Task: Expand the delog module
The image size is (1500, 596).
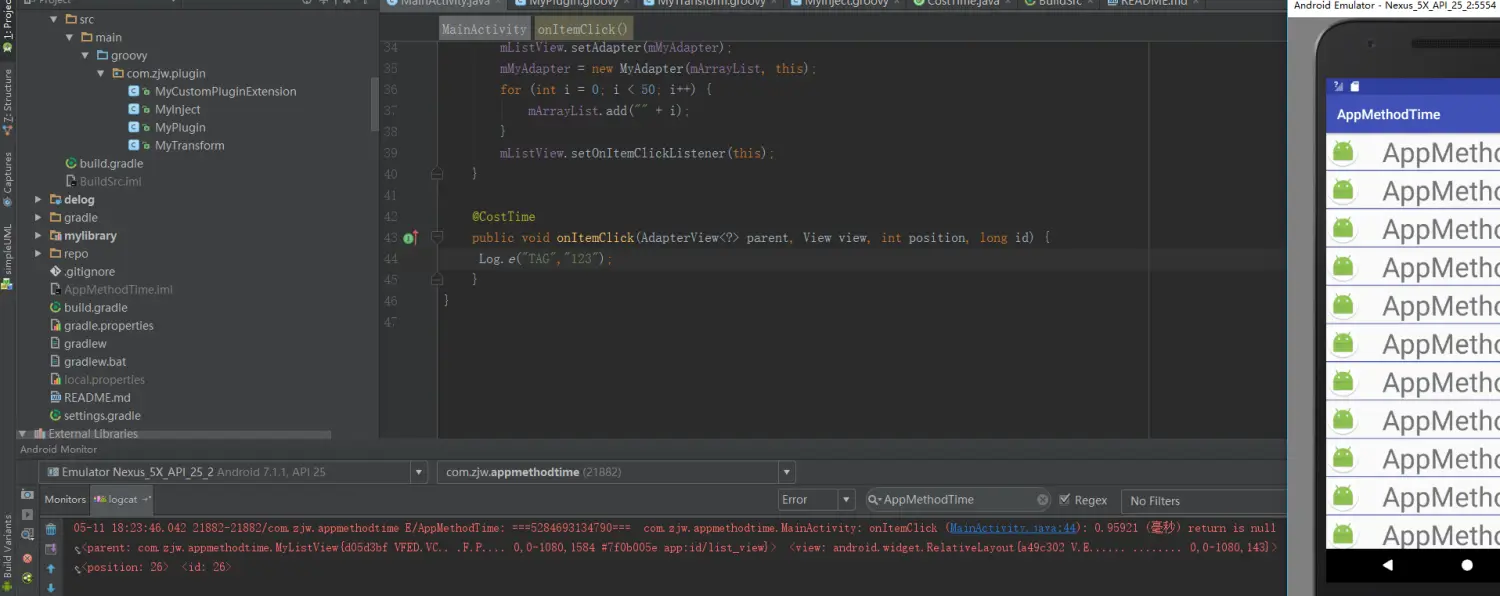Action: click(38, 199)
